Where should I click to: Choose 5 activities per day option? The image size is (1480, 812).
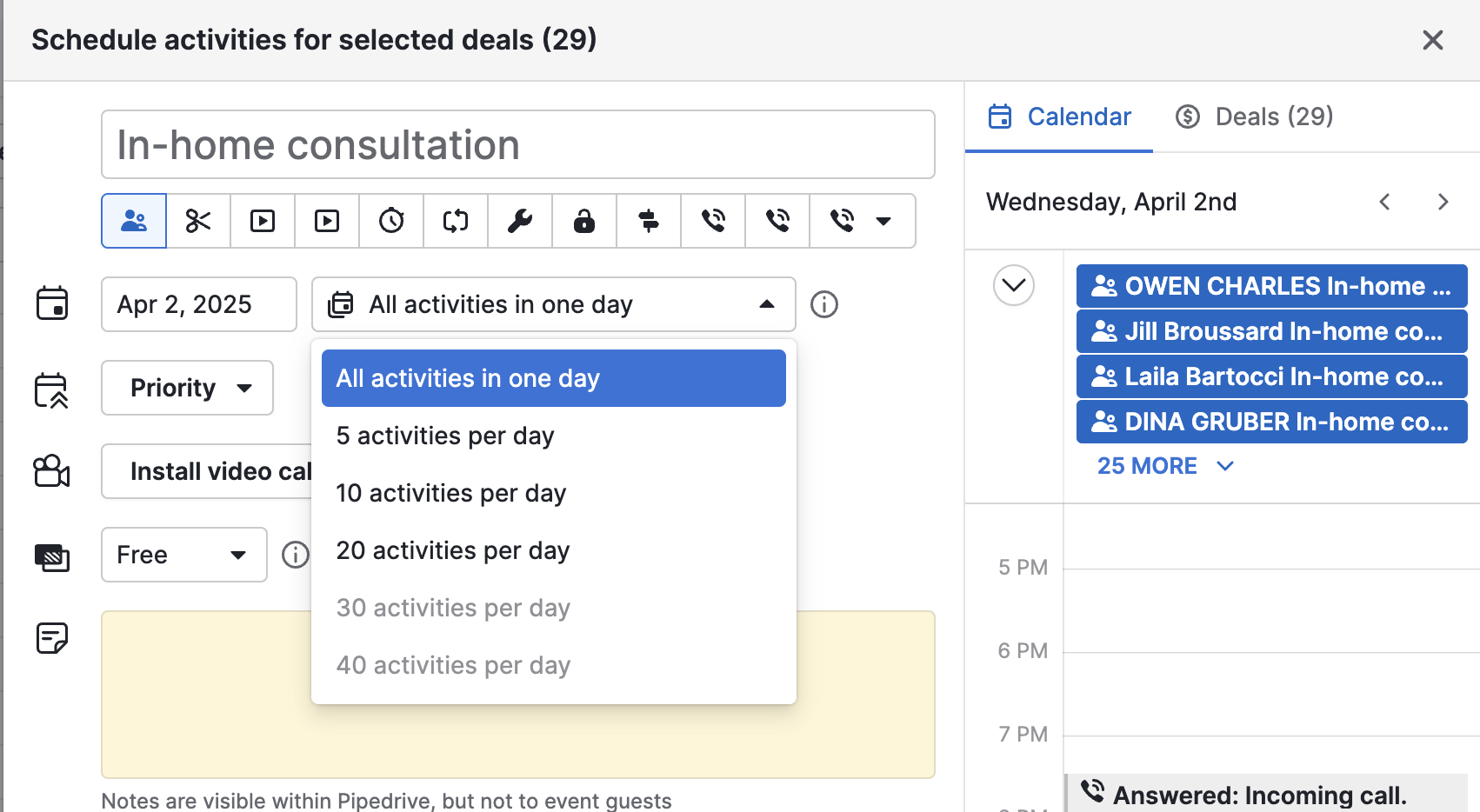pyautogui.click(x=445, y=436)
